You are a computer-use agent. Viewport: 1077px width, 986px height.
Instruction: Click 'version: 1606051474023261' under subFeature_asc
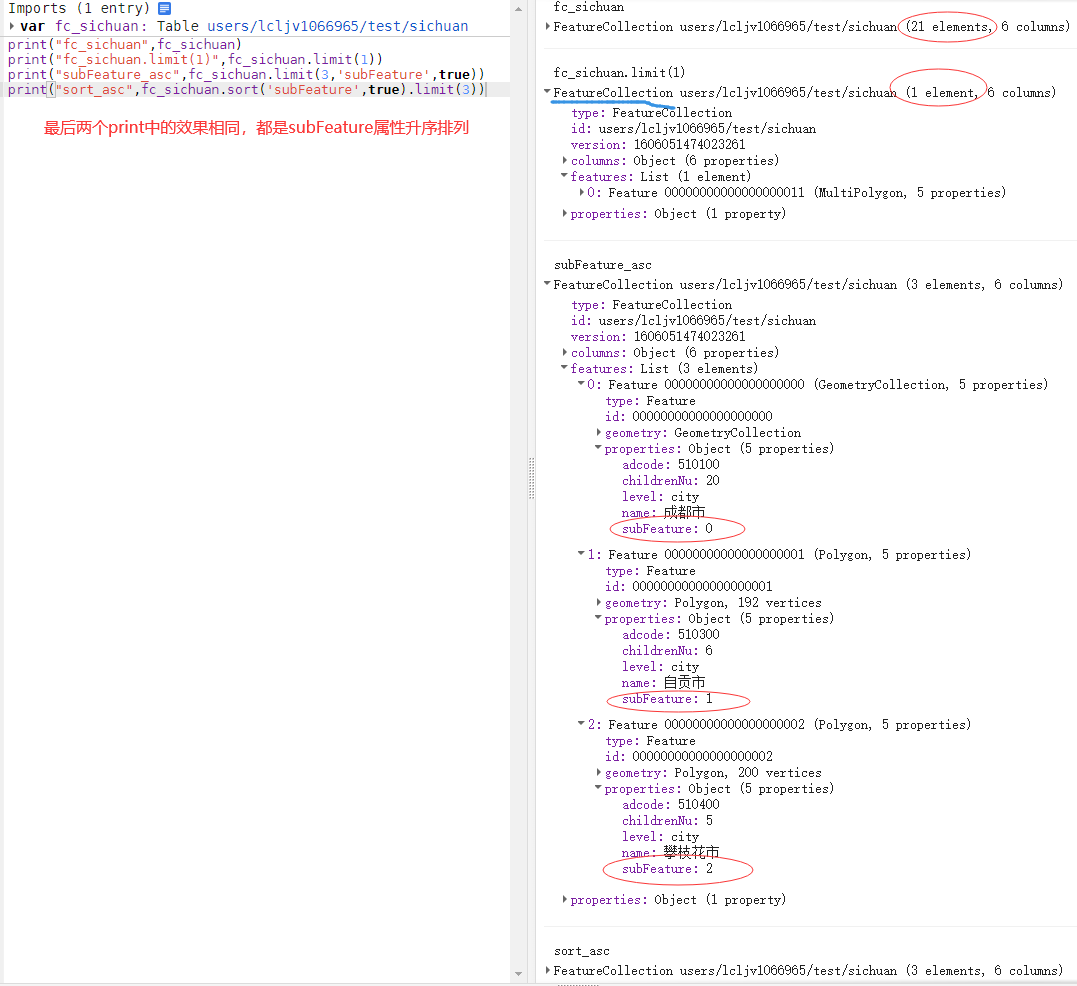[x=658, y=337]
